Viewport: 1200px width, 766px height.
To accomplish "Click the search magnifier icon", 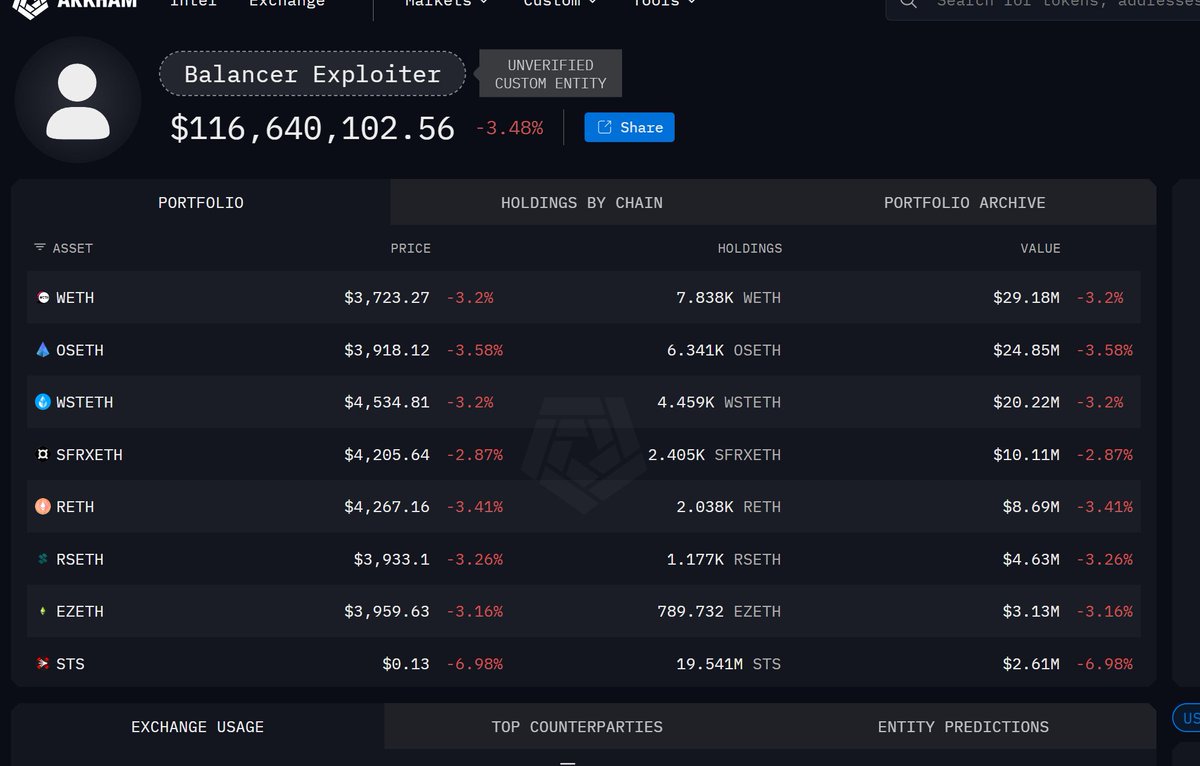I will point(908,3).
